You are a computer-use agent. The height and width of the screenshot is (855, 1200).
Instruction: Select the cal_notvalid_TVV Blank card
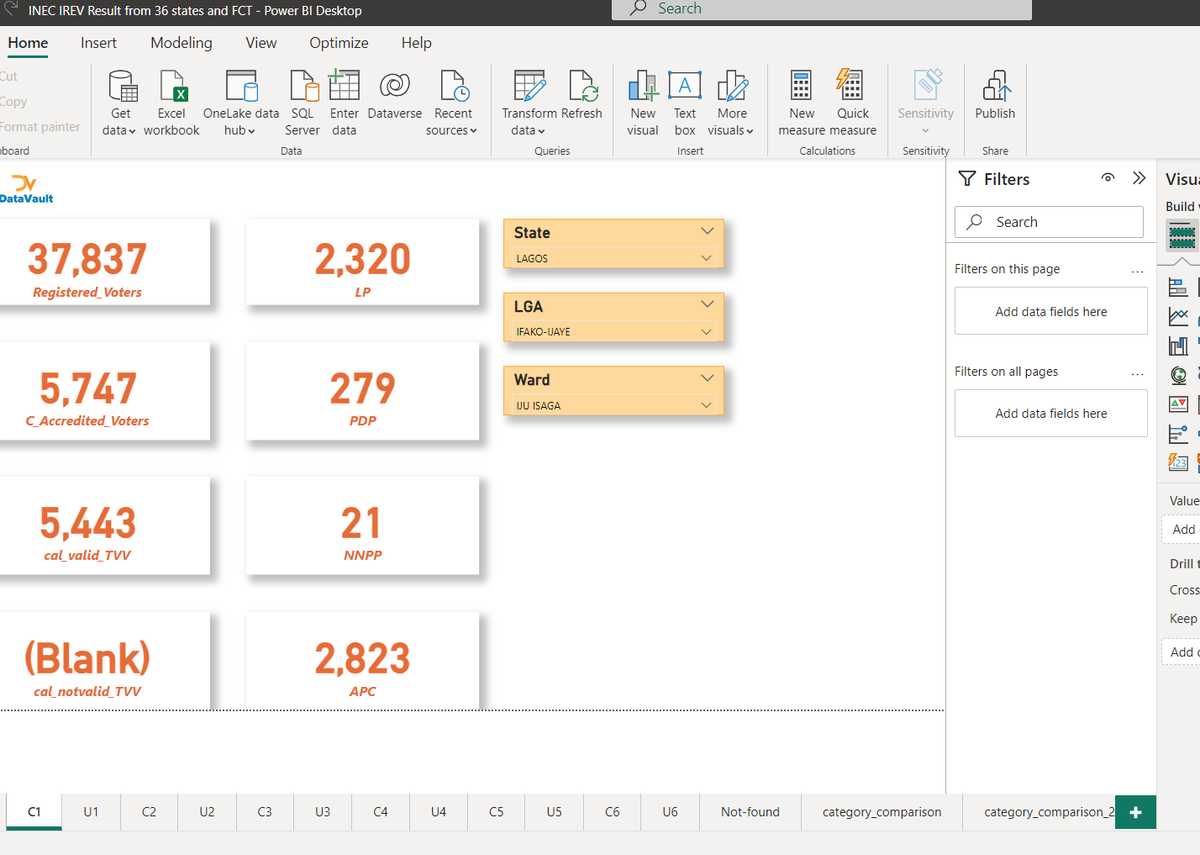pyautogui.click(x=104, y=659)
